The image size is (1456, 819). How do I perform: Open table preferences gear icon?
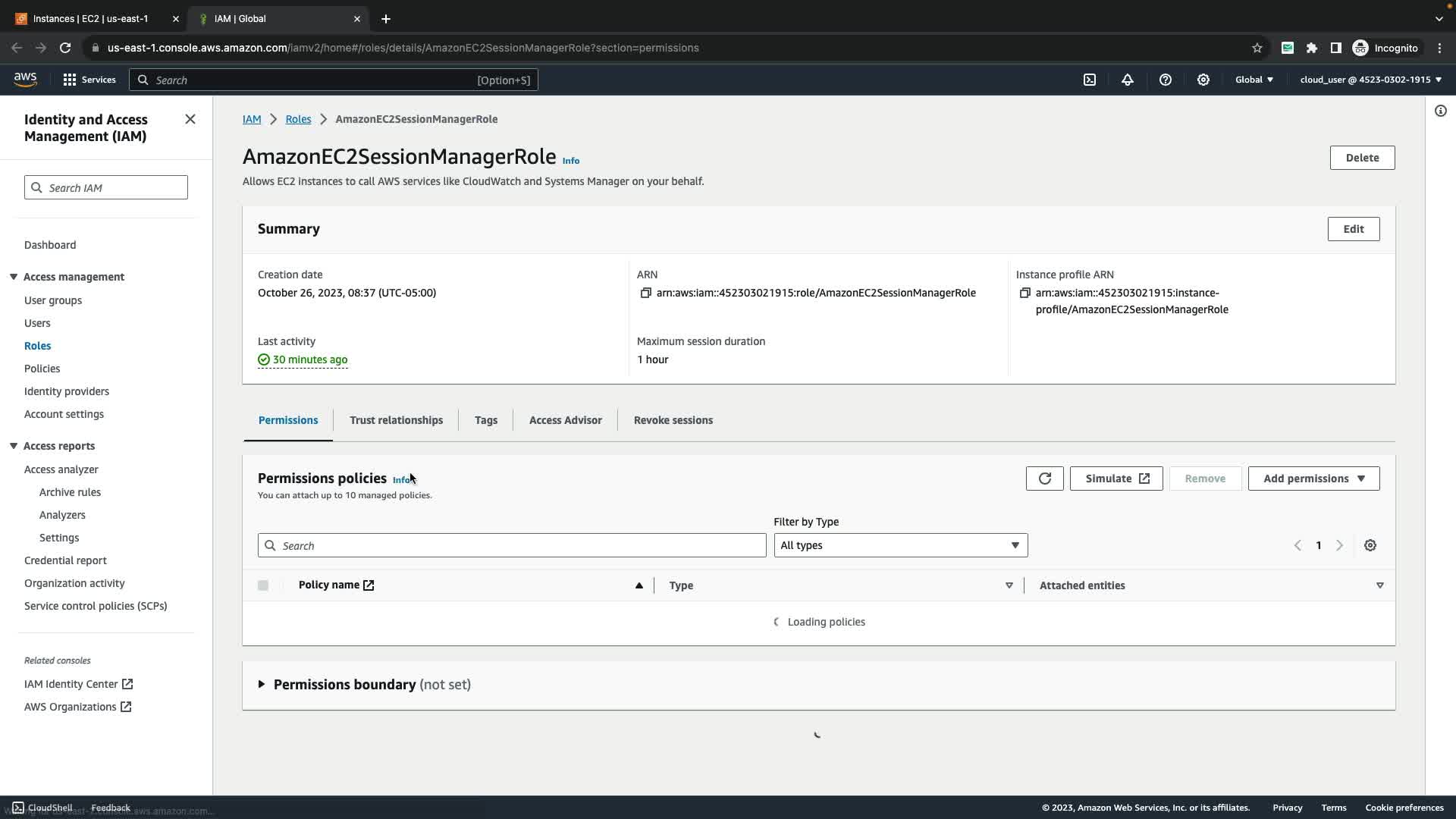coord(1370,545)
